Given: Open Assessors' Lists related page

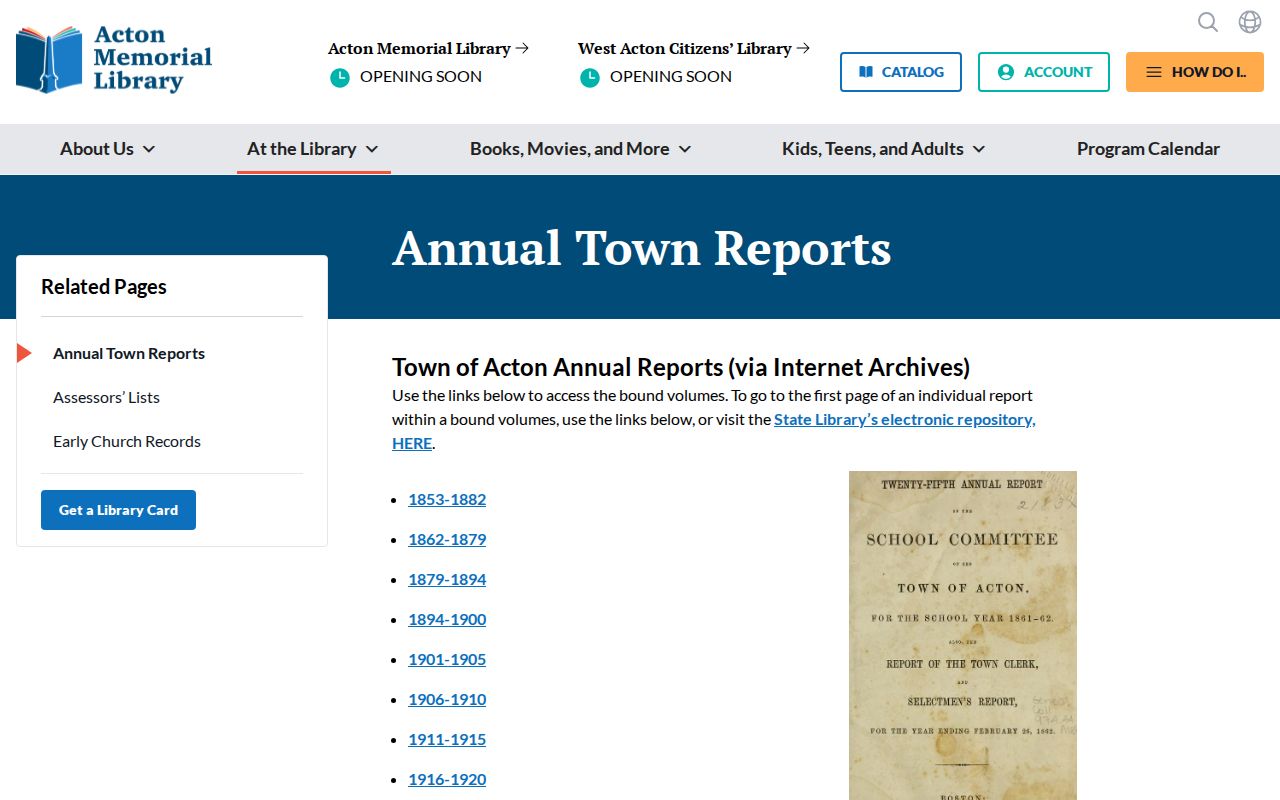Looking at the screenshot, I should click(106, 397).
